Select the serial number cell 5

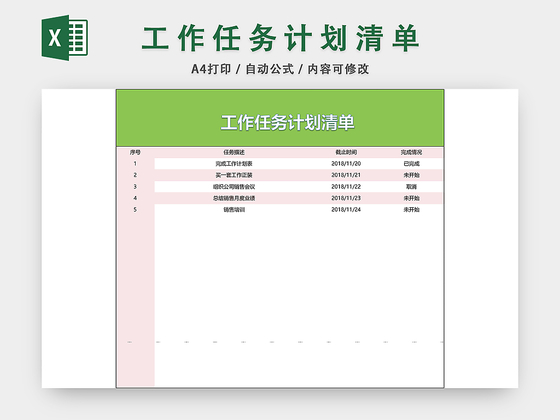pyautogui.click(x=135, y=209)
